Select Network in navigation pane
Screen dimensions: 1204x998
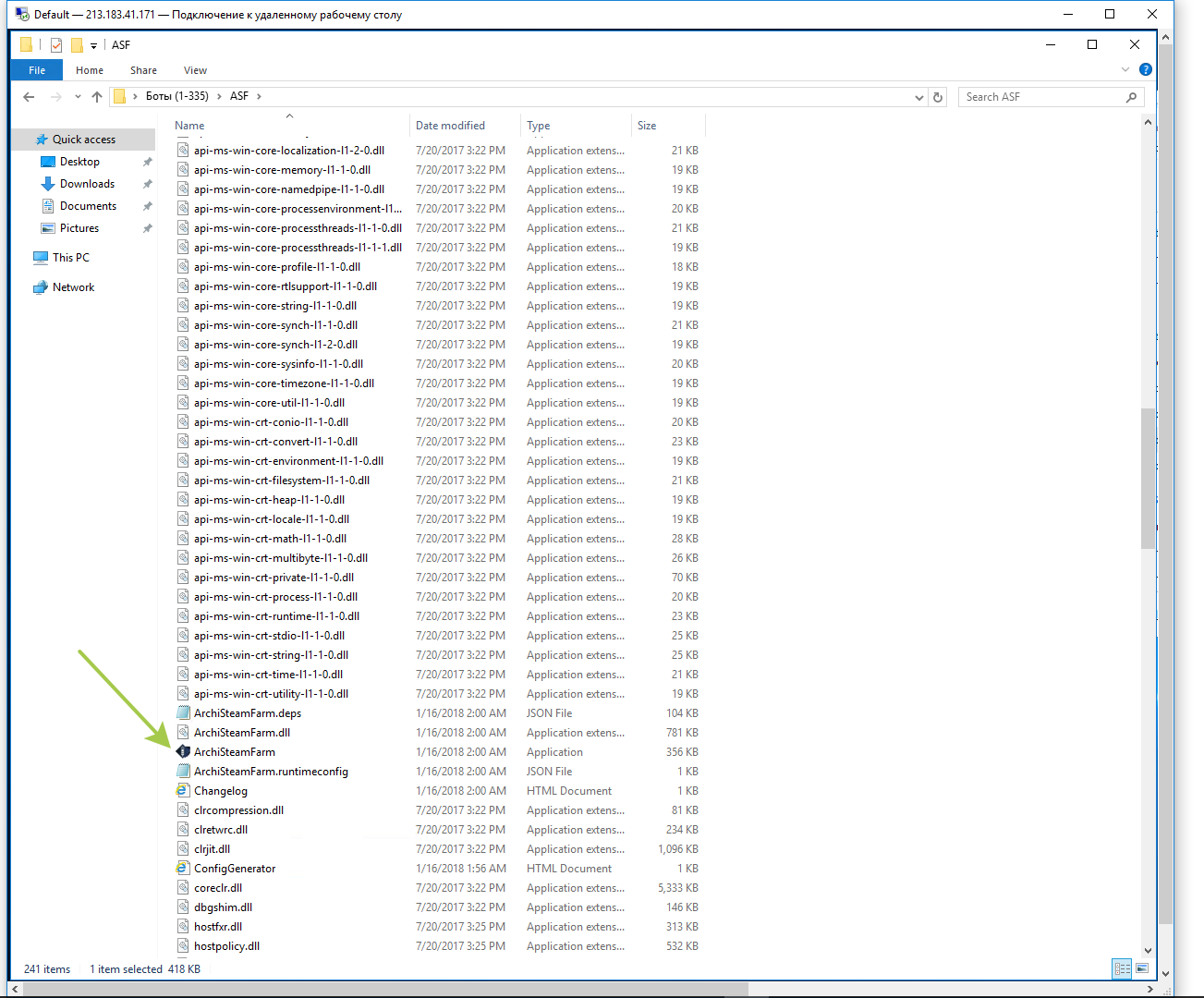click(x=73, y=287)
